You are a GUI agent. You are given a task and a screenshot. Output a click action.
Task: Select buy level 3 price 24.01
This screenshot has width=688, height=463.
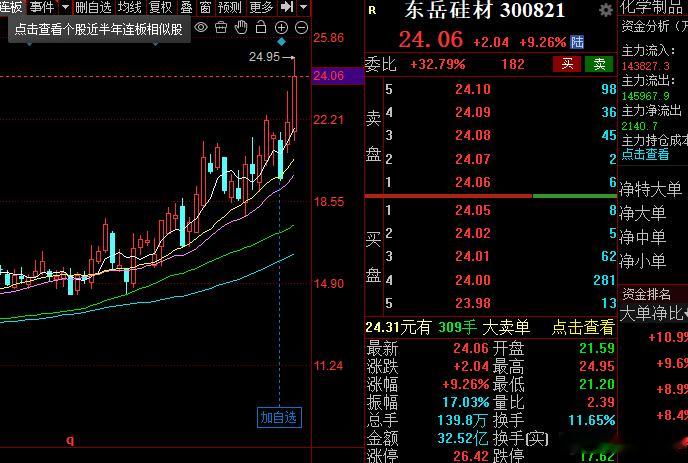coord(473,256)
